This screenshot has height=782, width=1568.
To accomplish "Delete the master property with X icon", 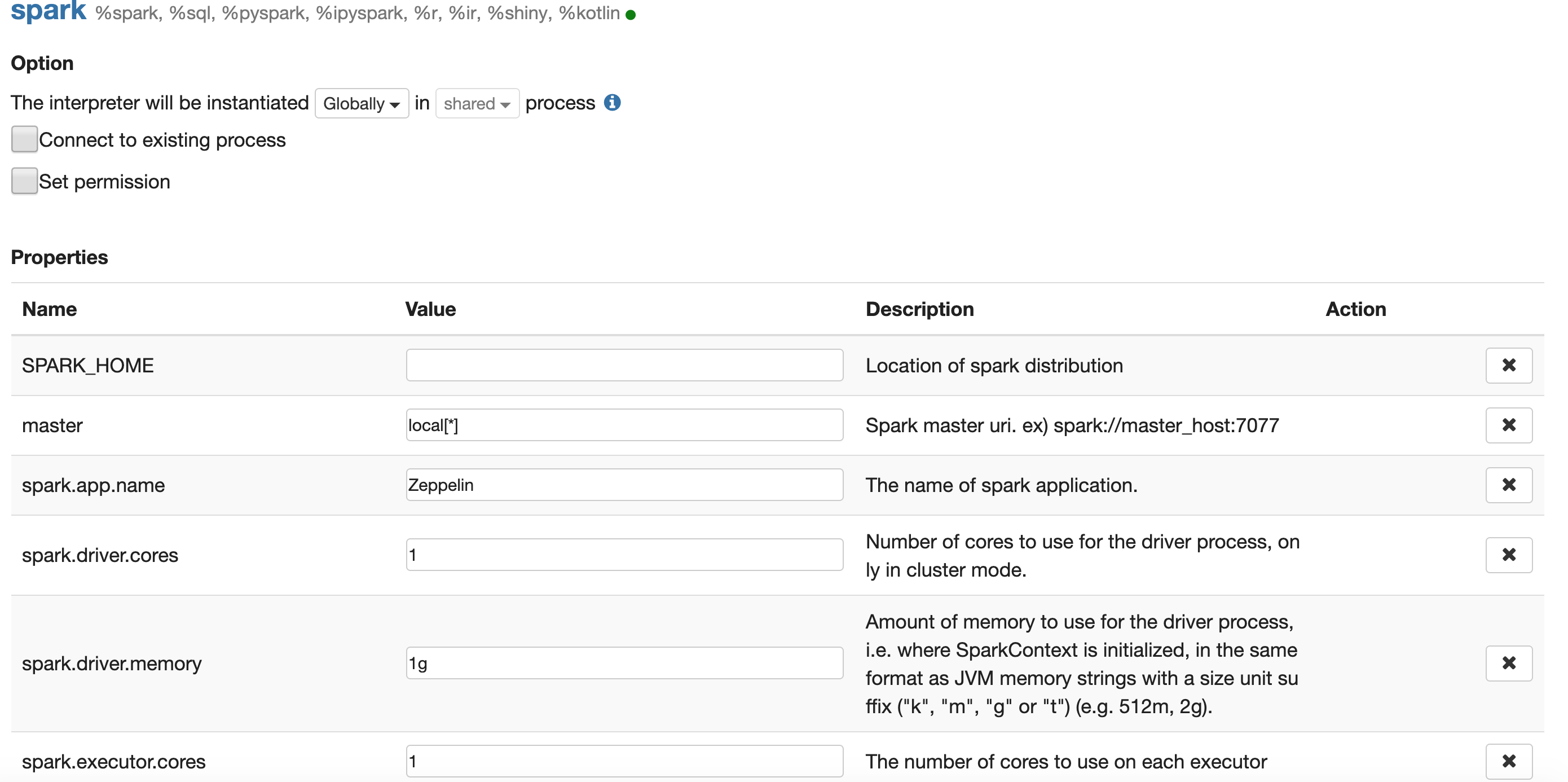I will [x=1508, y=425].
